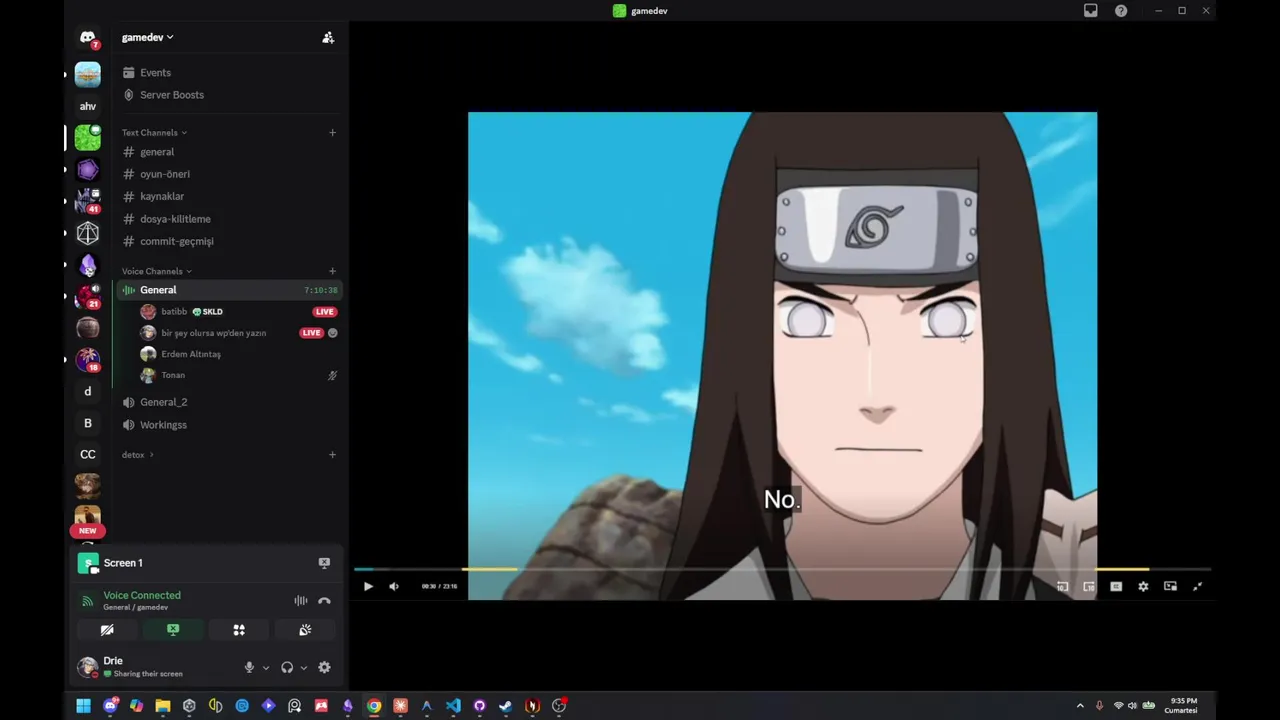The image size is (1280, 720).
Task: Open video player settings gear
Action: click(1143, 586)
